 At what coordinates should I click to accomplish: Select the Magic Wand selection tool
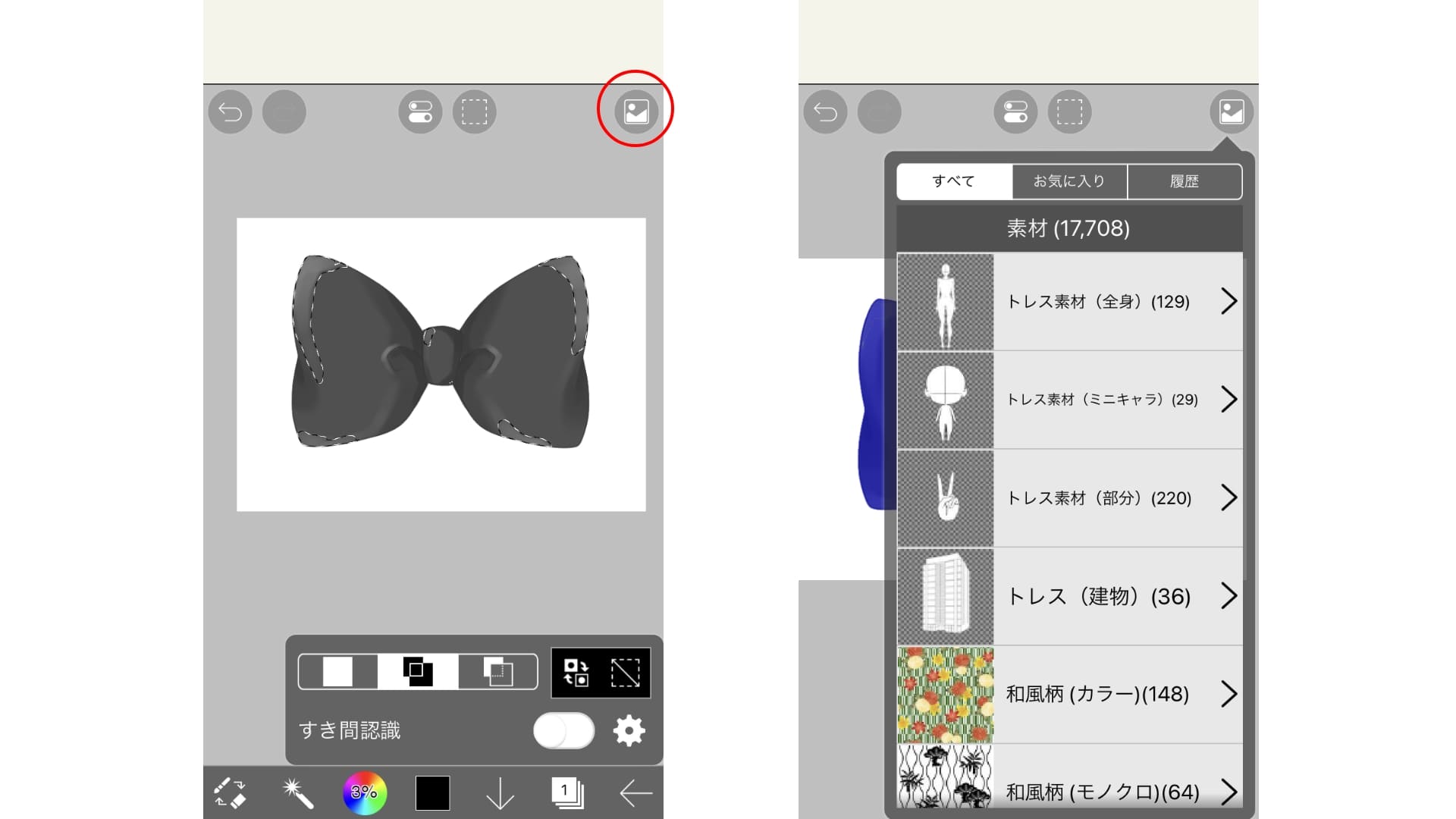297,792
